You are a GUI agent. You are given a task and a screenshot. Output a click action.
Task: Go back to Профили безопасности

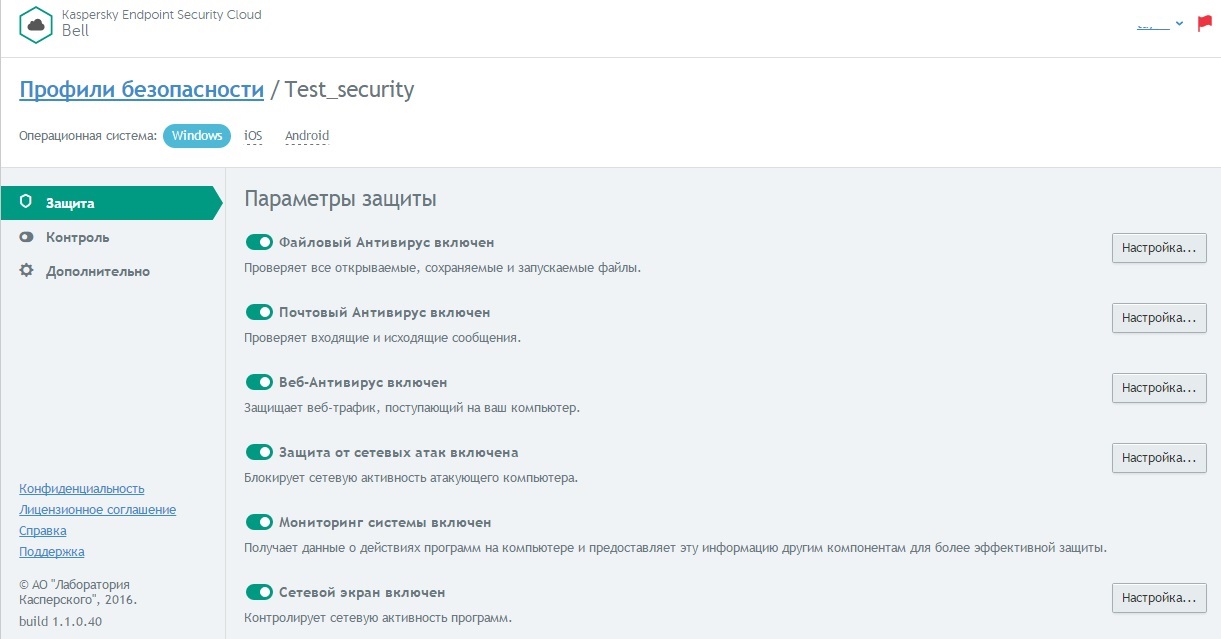point(141,89)
